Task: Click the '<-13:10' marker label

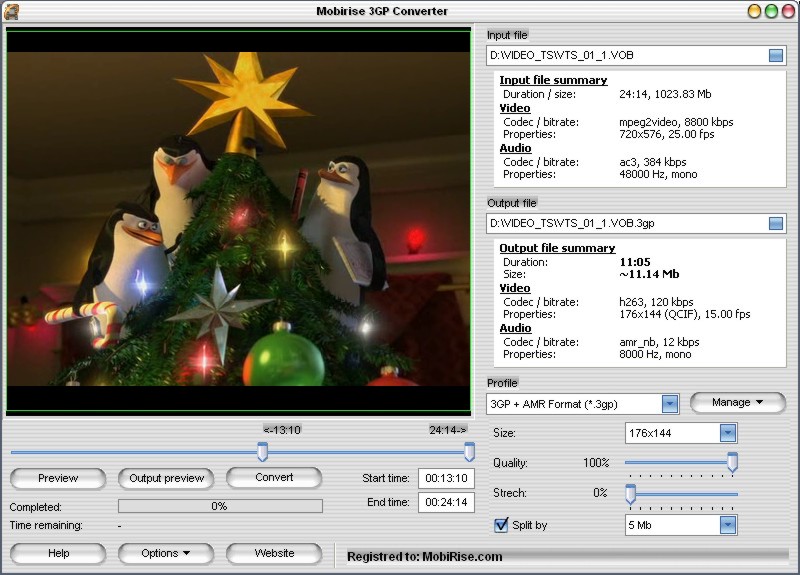Action: (x=282, y=430)
